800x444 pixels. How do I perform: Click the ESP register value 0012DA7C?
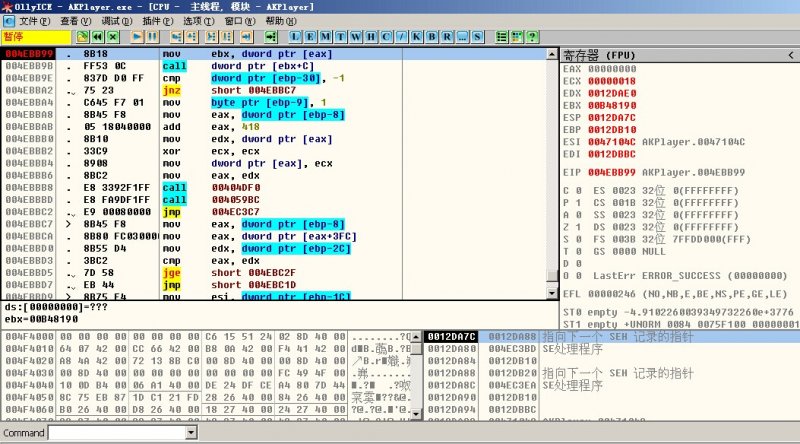click(x=612, y=117)
